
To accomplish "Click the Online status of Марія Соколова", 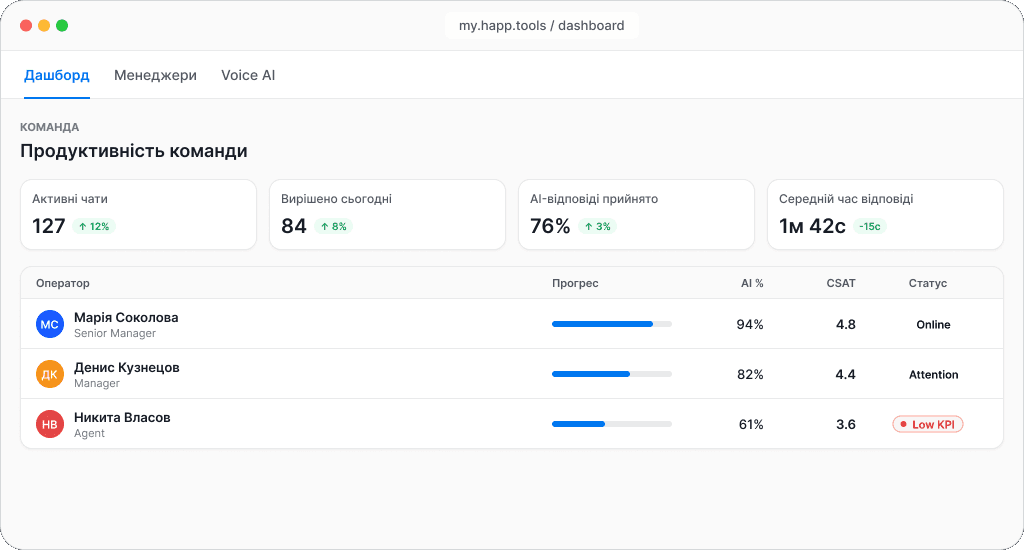I will pyautogui.click(x=933, y=325).
